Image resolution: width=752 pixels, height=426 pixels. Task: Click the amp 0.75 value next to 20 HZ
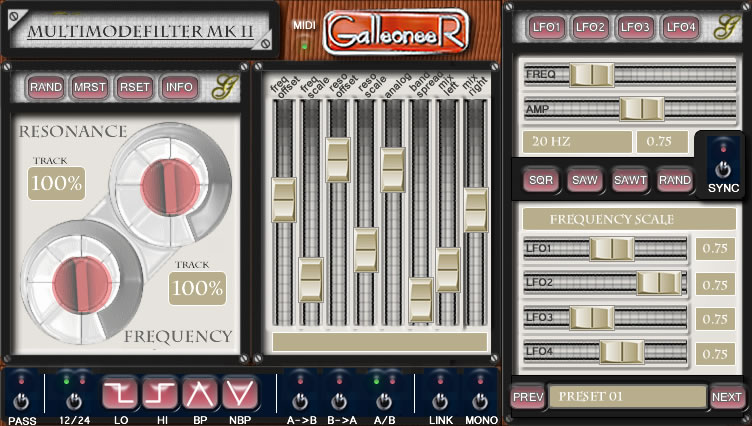pyautogui.click(x=663, y=142)
